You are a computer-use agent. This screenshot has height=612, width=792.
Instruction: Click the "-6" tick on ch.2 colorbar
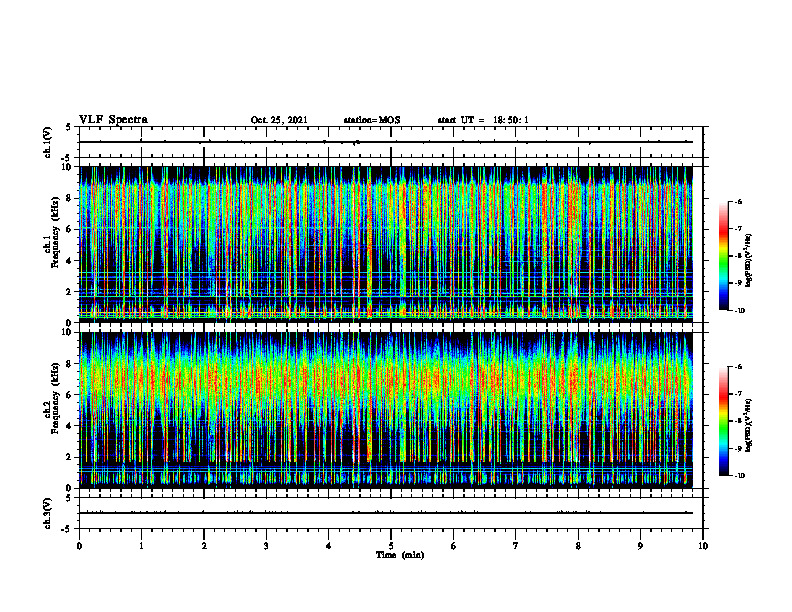(x=738, y=367)
